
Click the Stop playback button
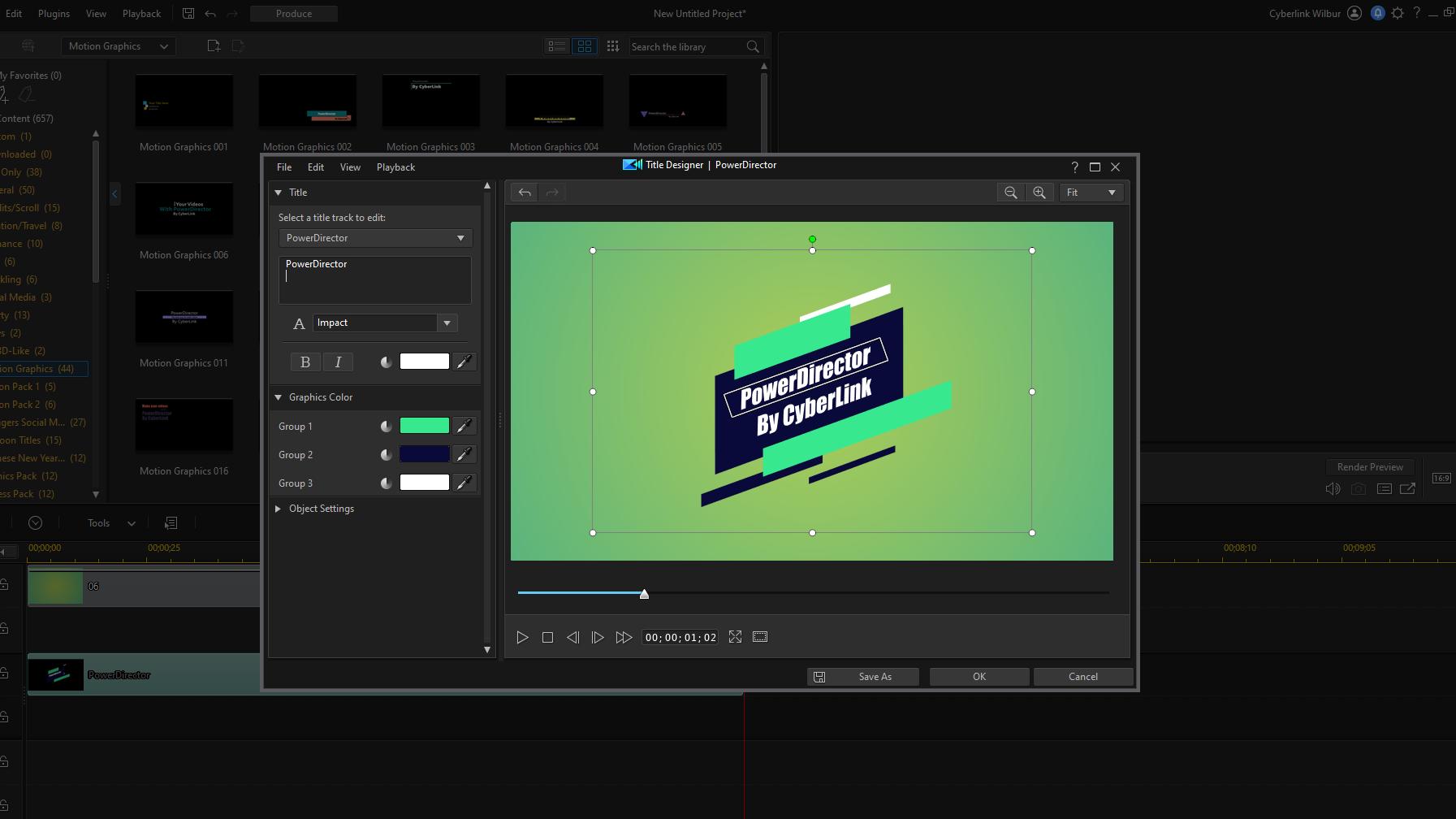547,638
